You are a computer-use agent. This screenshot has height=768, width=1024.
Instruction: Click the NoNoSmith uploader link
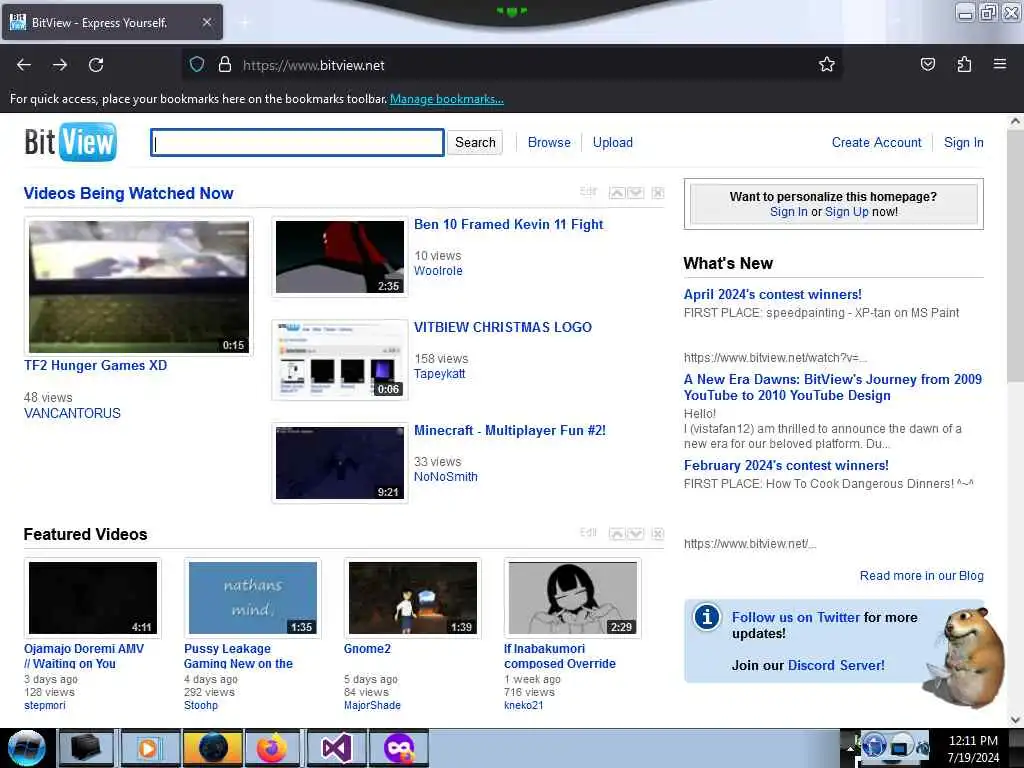pyautogui.click(x=446, y=477)
